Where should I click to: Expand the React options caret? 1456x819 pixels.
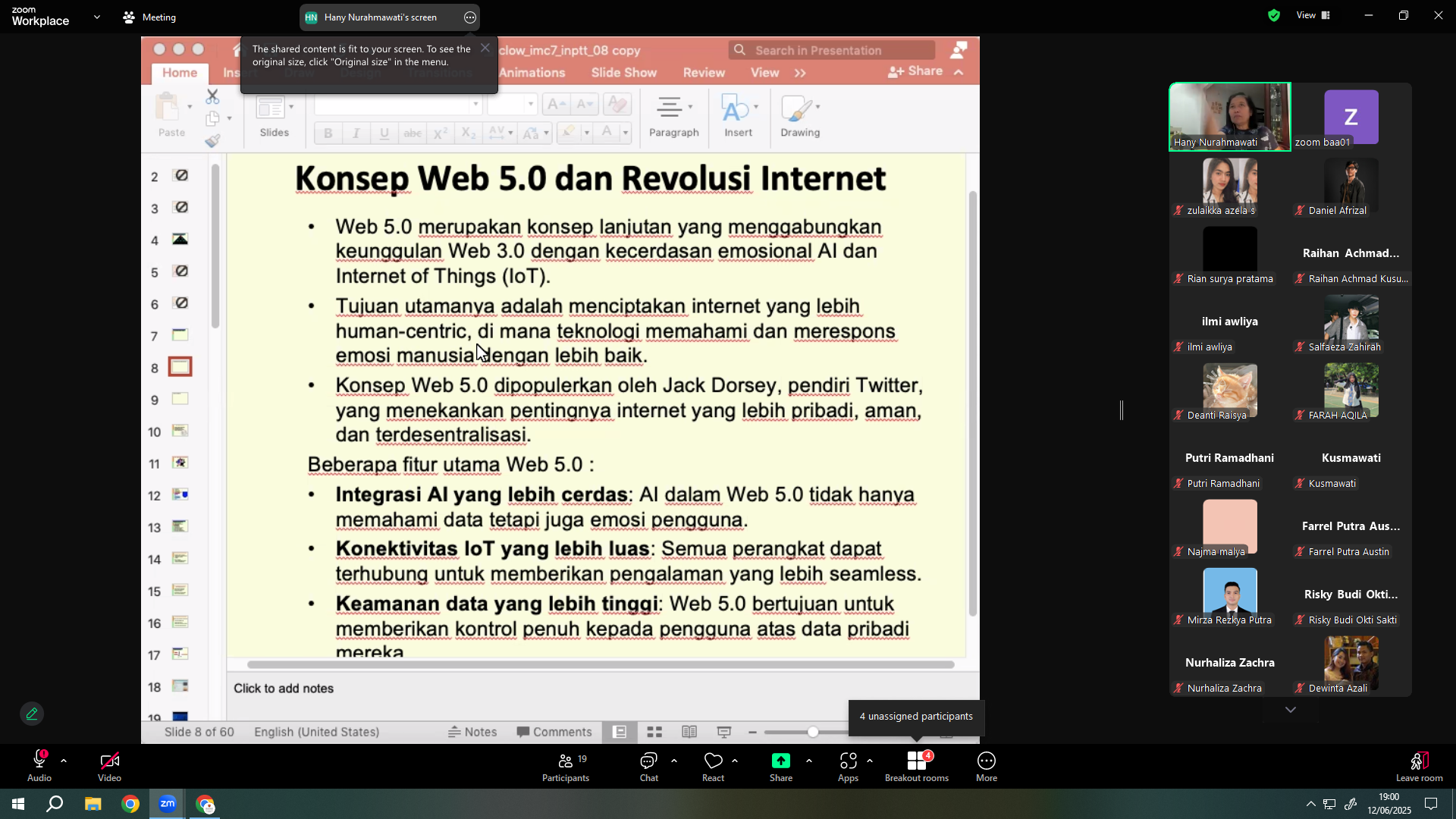pyautogui.click(x=735, y=761)
